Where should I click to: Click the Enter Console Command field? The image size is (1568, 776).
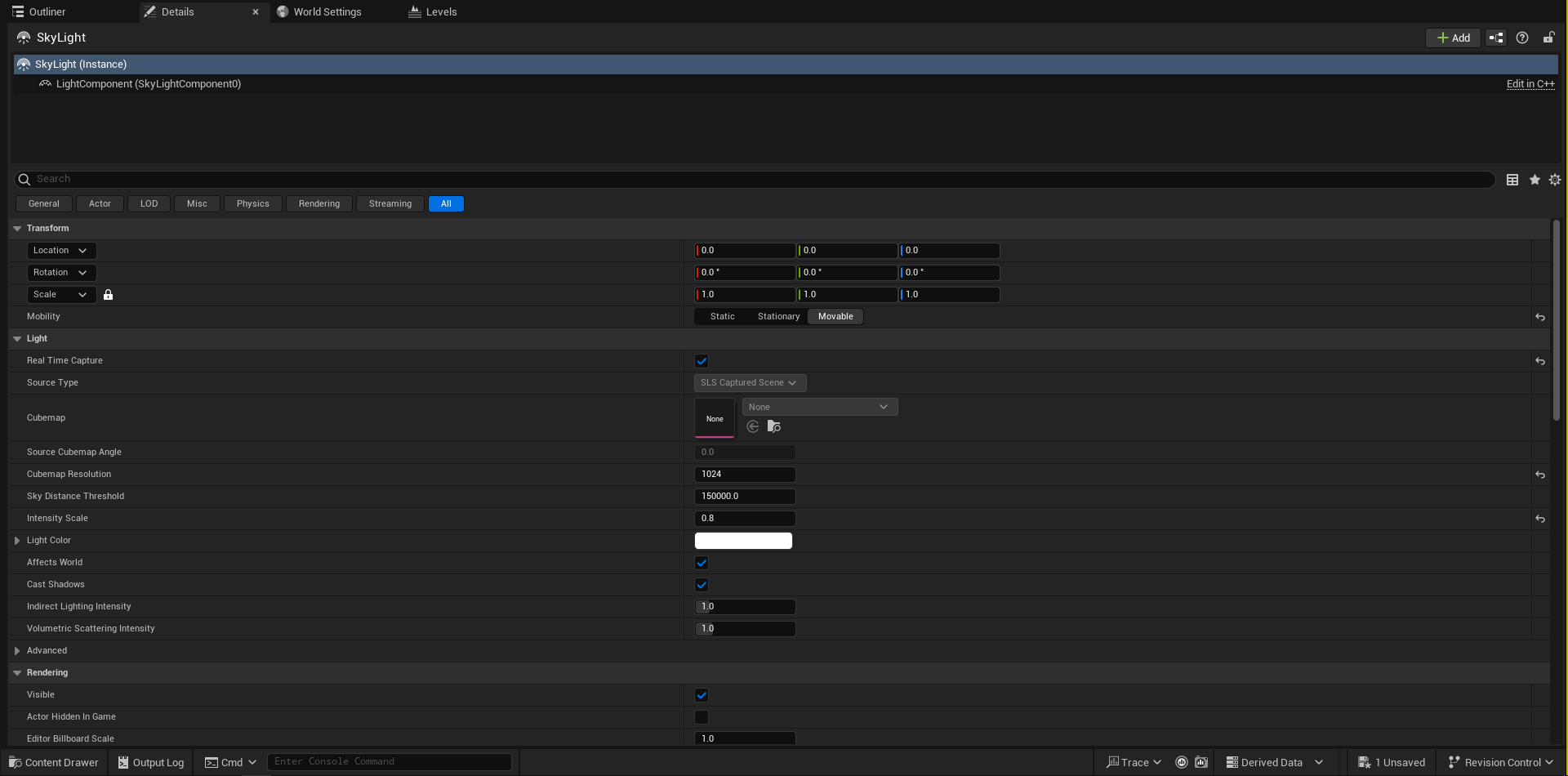[x=390, y=762]
